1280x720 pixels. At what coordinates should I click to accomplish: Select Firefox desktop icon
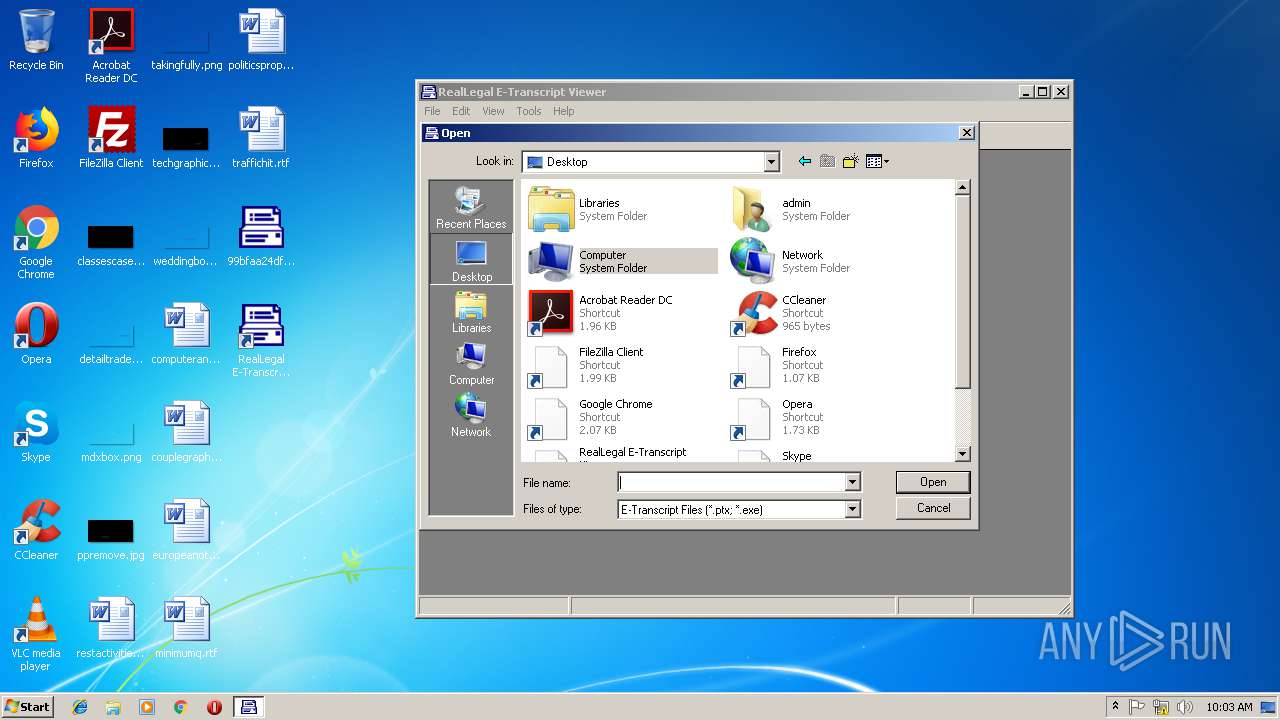(36, 138)
